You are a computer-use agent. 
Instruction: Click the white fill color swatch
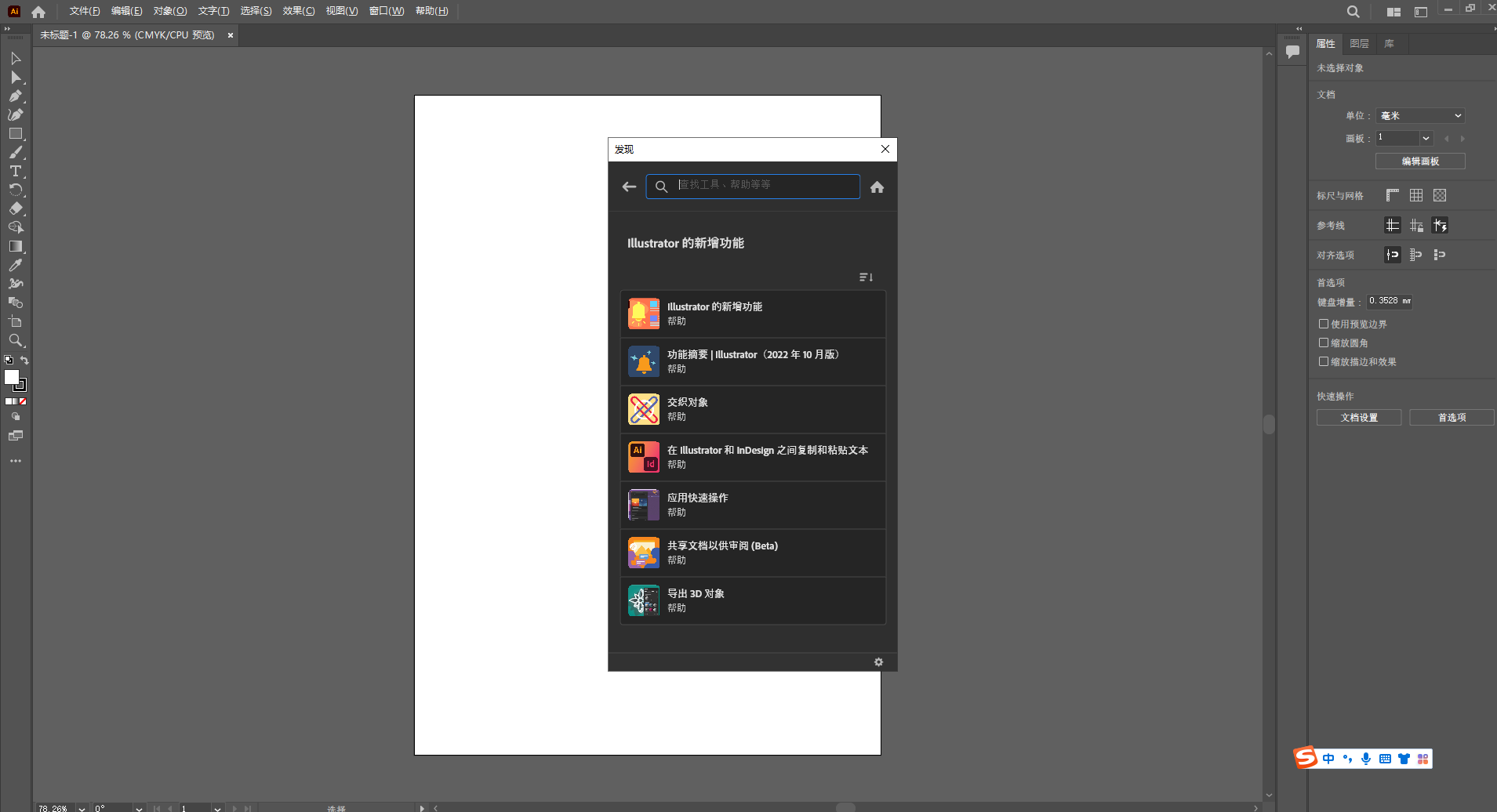click(x=12, y=378)
